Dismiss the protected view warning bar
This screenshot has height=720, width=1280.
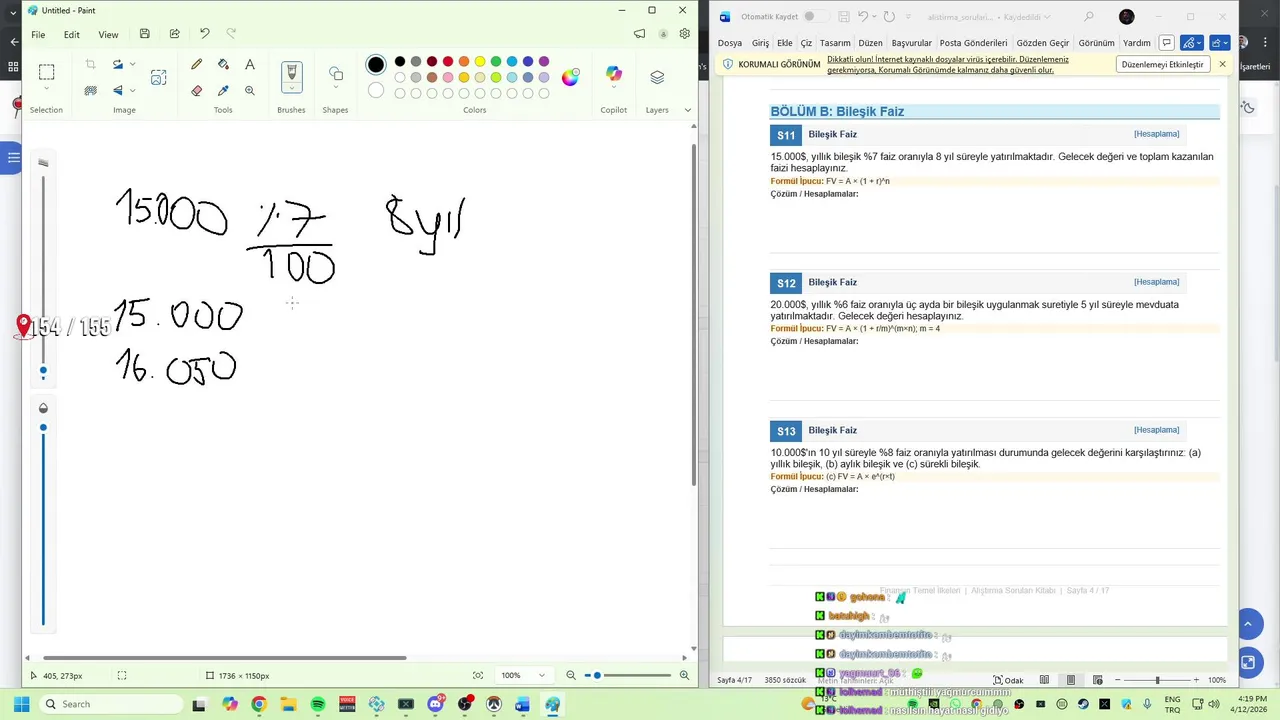(x=1222, y=64)
